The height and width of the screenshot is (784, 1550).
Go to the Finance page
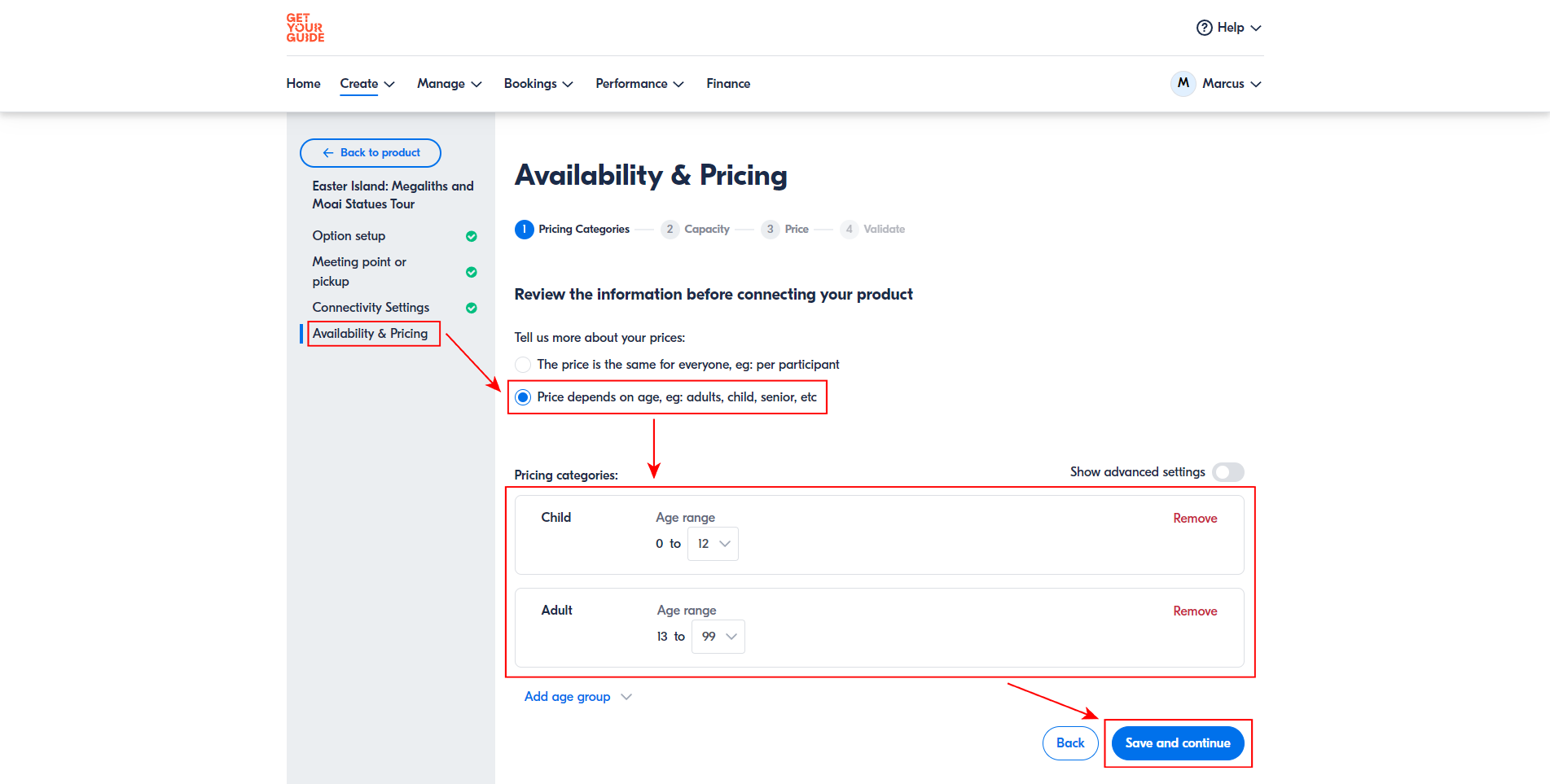(x=728, y=84)
